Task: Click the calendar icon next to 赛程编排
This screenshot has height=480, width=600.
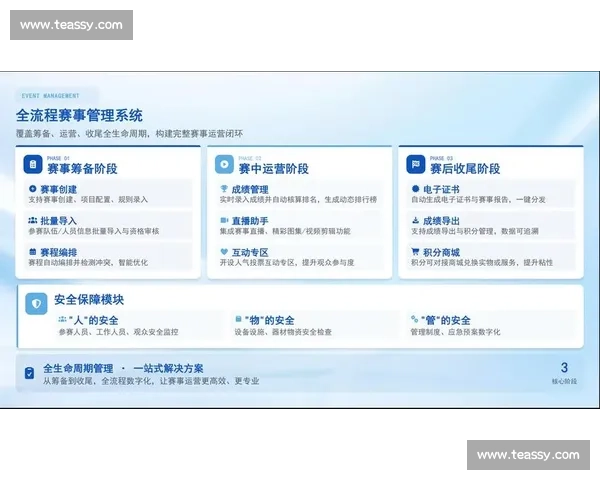Action: (x=33, y=252)
